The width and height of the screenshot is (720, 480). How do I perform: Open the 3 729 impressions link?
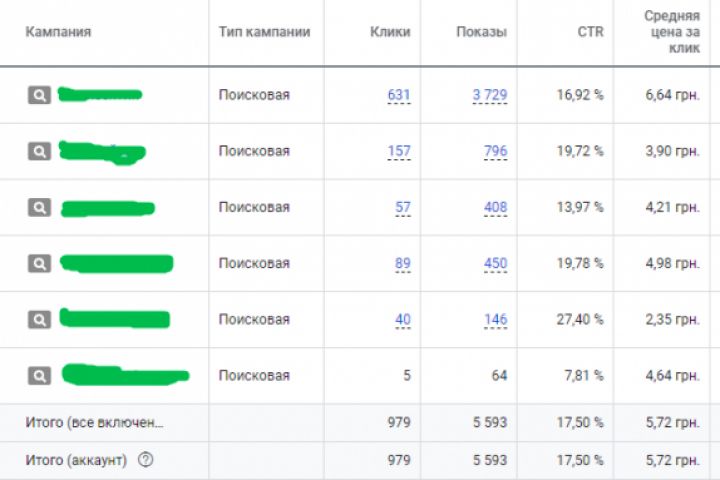coord(490,95)
